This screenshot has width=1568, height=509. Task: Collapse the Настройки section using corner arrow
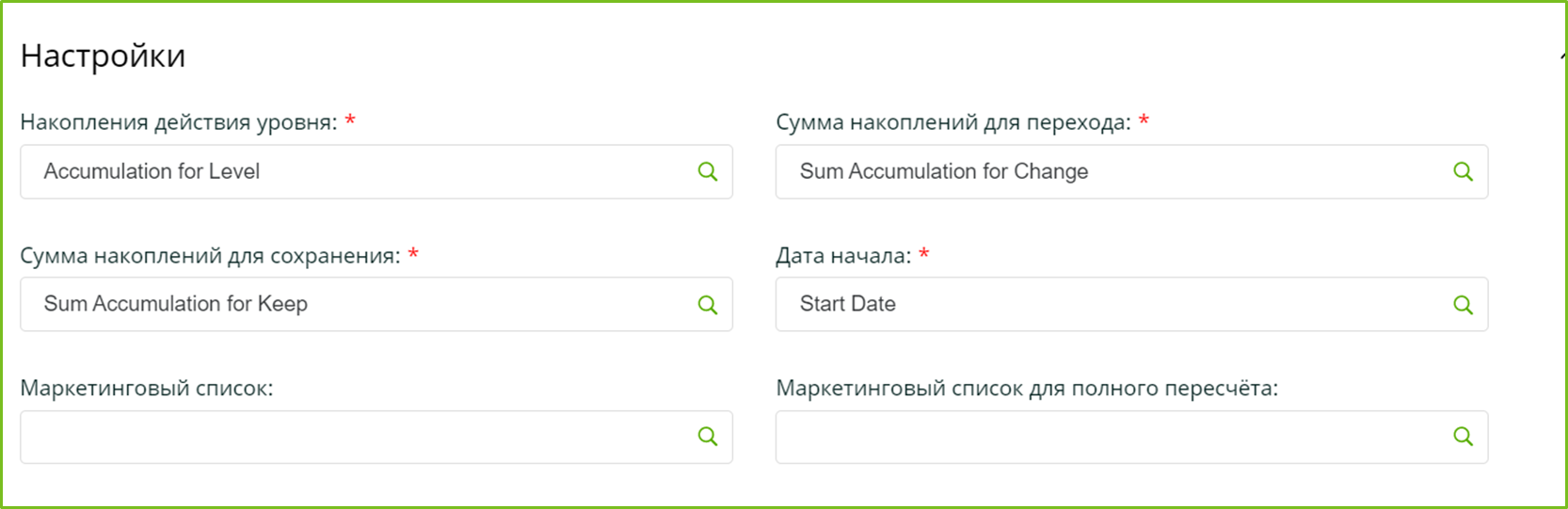(x=1562, y=57)
